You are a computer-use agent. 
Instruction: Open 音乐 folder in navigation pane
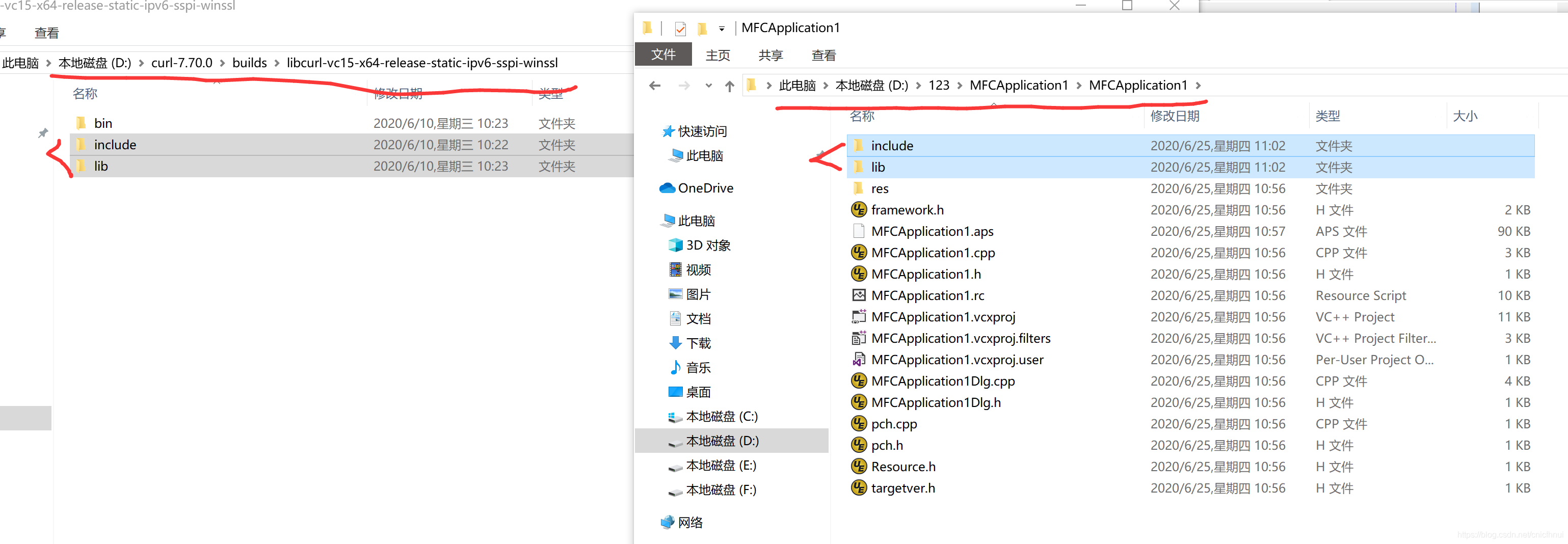690,368
